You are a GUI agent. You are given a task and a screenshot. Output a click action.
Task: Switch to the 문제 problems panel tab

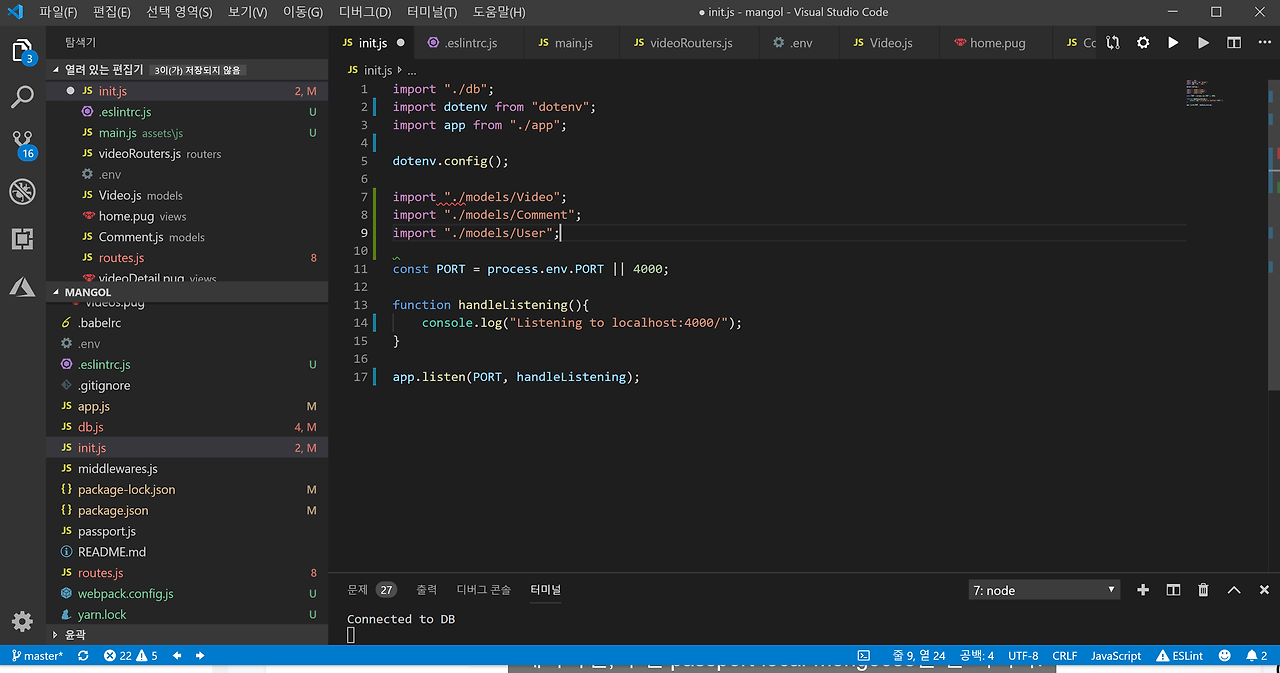point(371,590)
